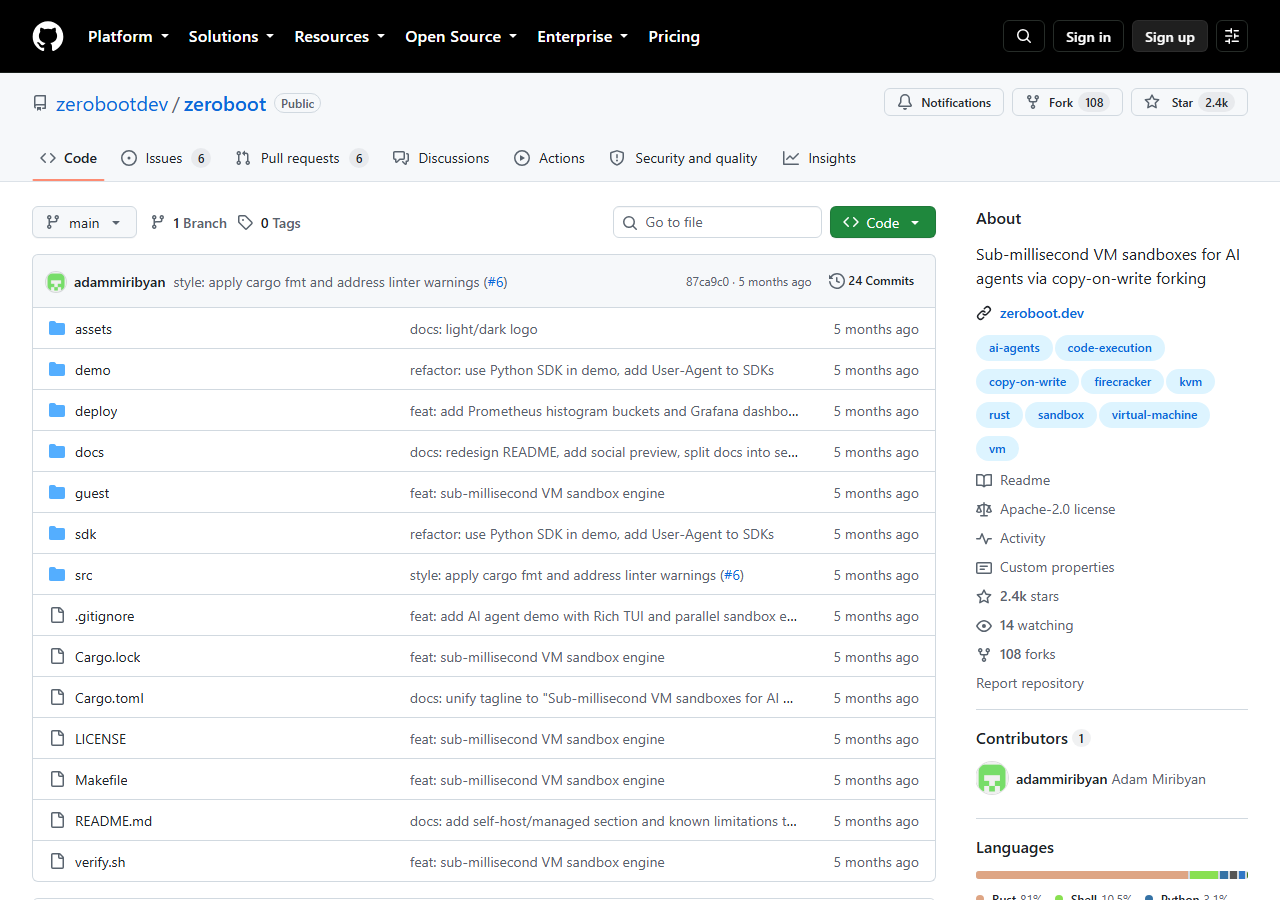Screen dimensions: 1280x900
Task: Click the Sign up button
Action: 1170,36
